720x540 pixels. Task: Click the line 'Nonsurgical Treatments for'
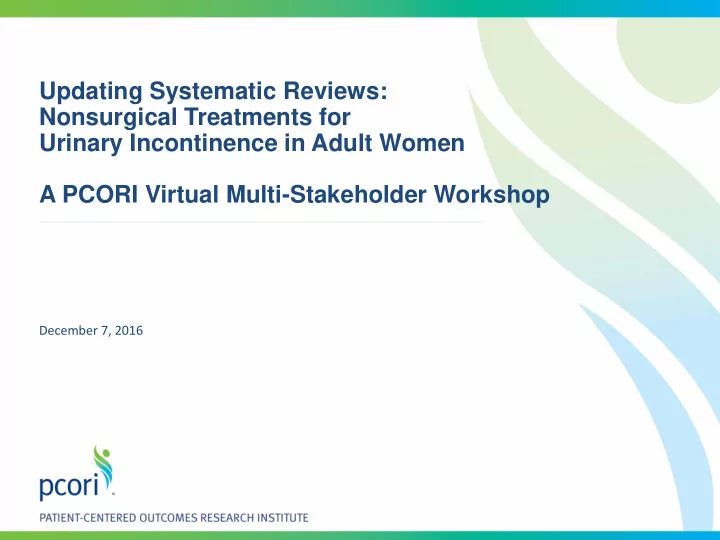coord(195,117)
